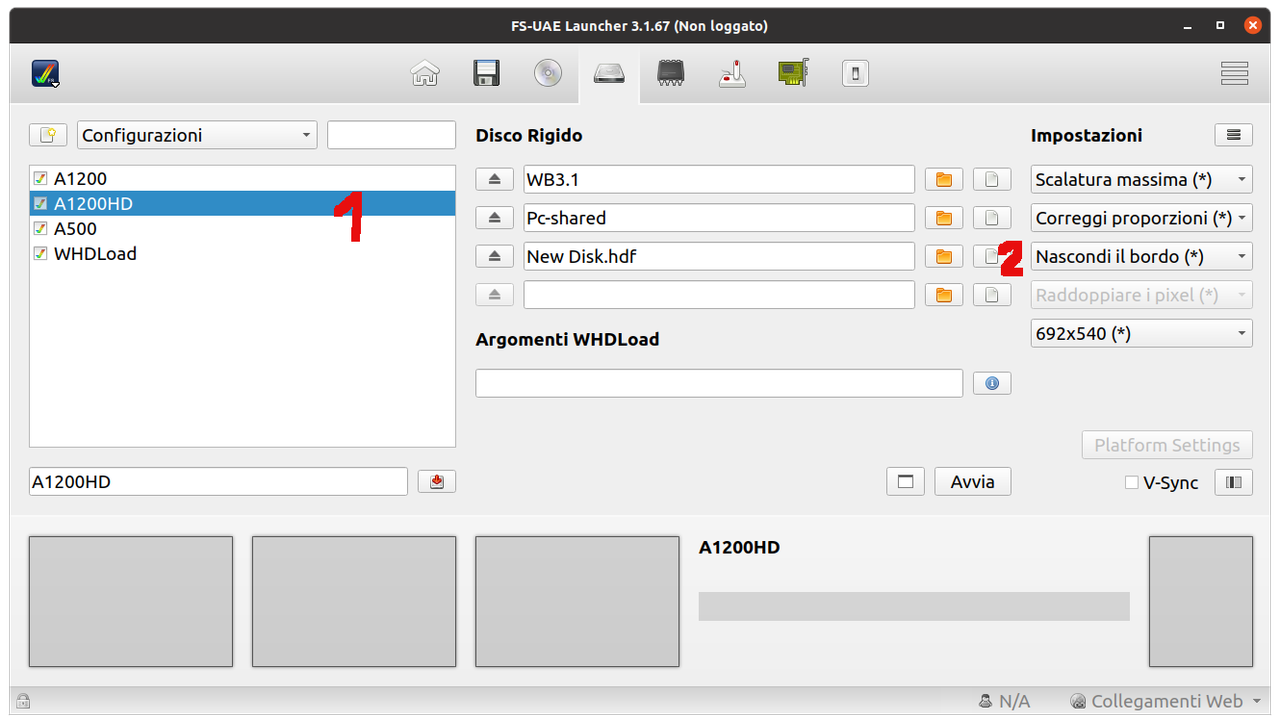Viewport: 1280px width, 724px height.
Task: Select the A1200 configuration
Action: pyautogui.click(x=242, y=179)
